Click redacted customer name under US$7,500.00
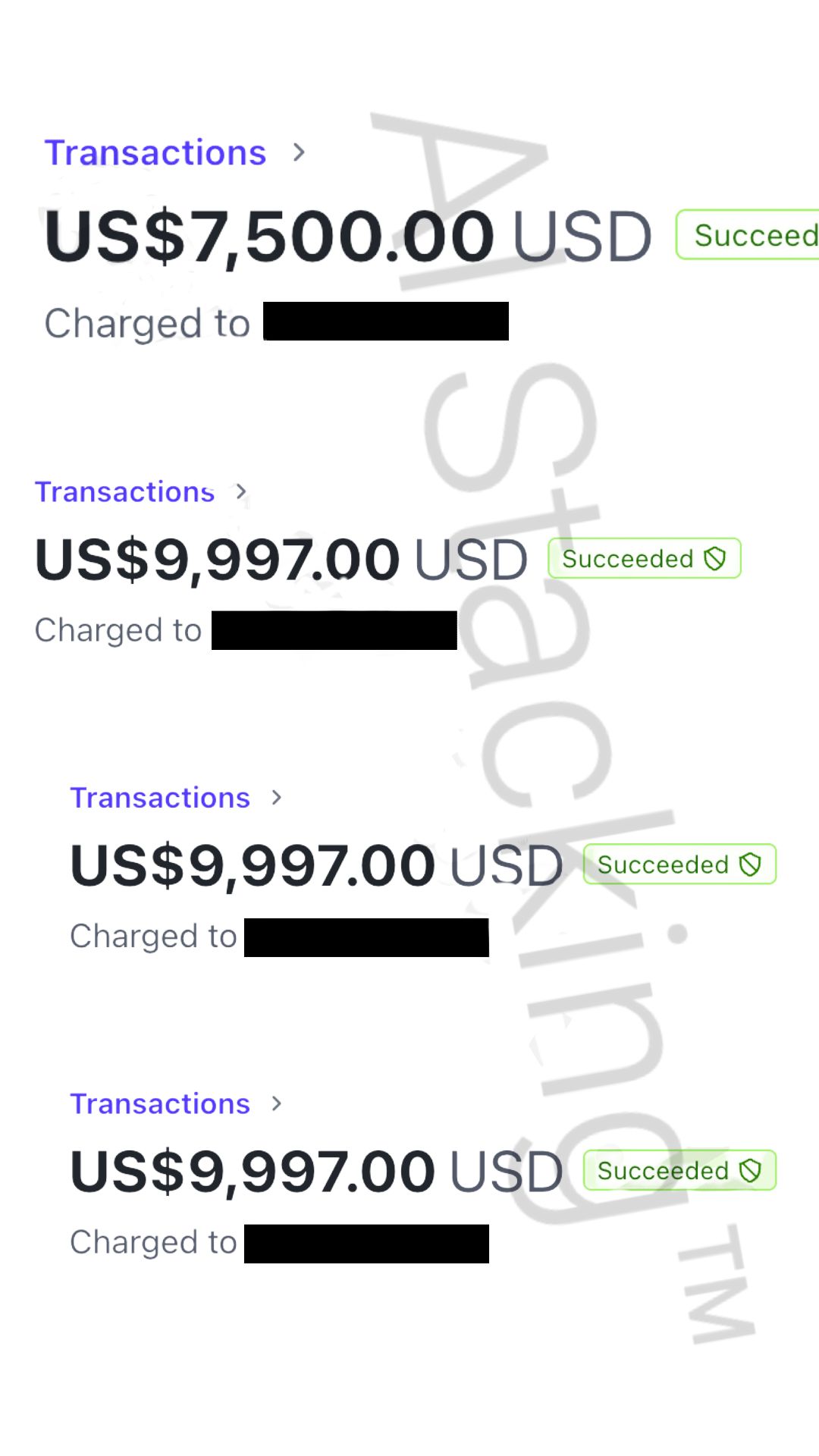Screen dimensions: 819x1456 pyautogui.click(x=386, y=322)
